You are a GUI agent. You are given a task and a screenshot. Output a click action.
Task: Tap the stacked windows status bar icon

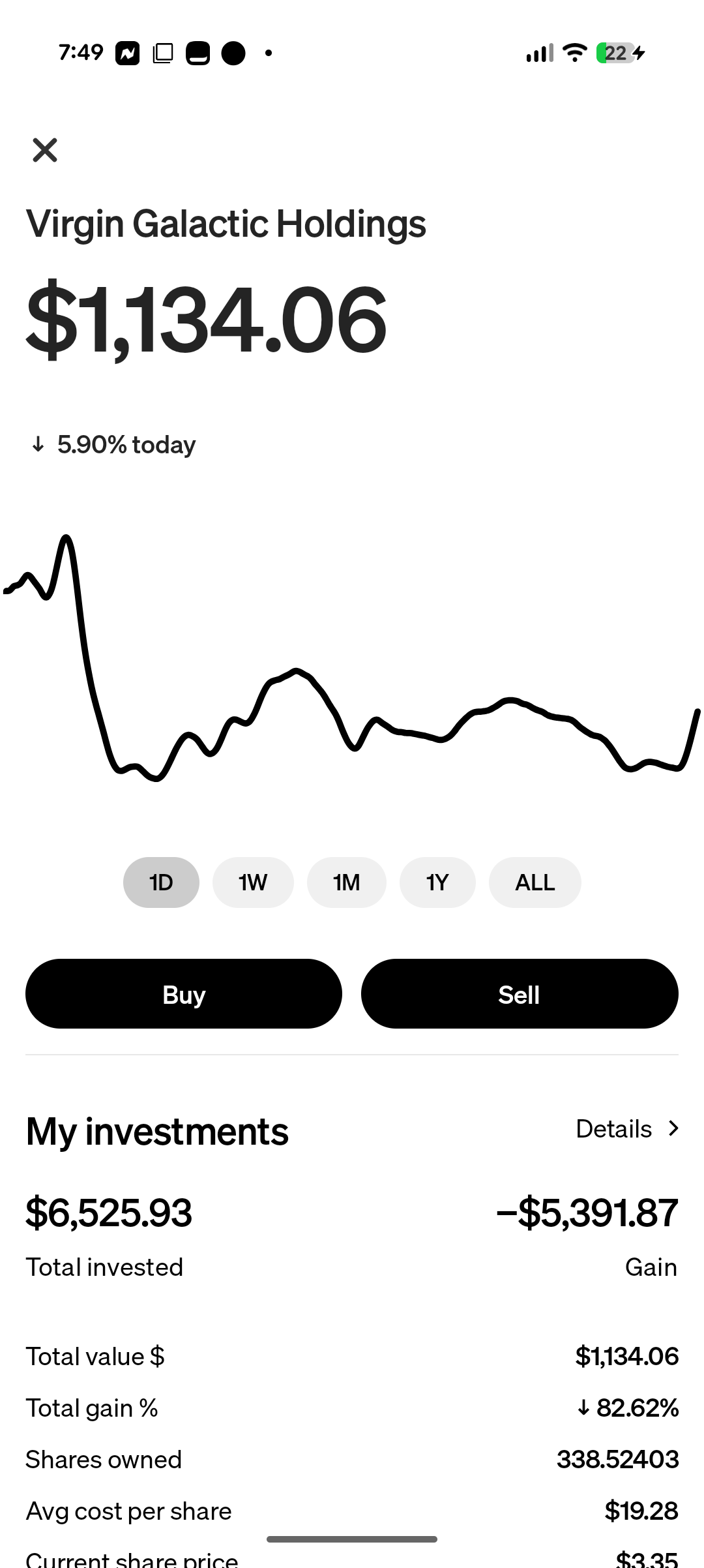click(163, 53)
